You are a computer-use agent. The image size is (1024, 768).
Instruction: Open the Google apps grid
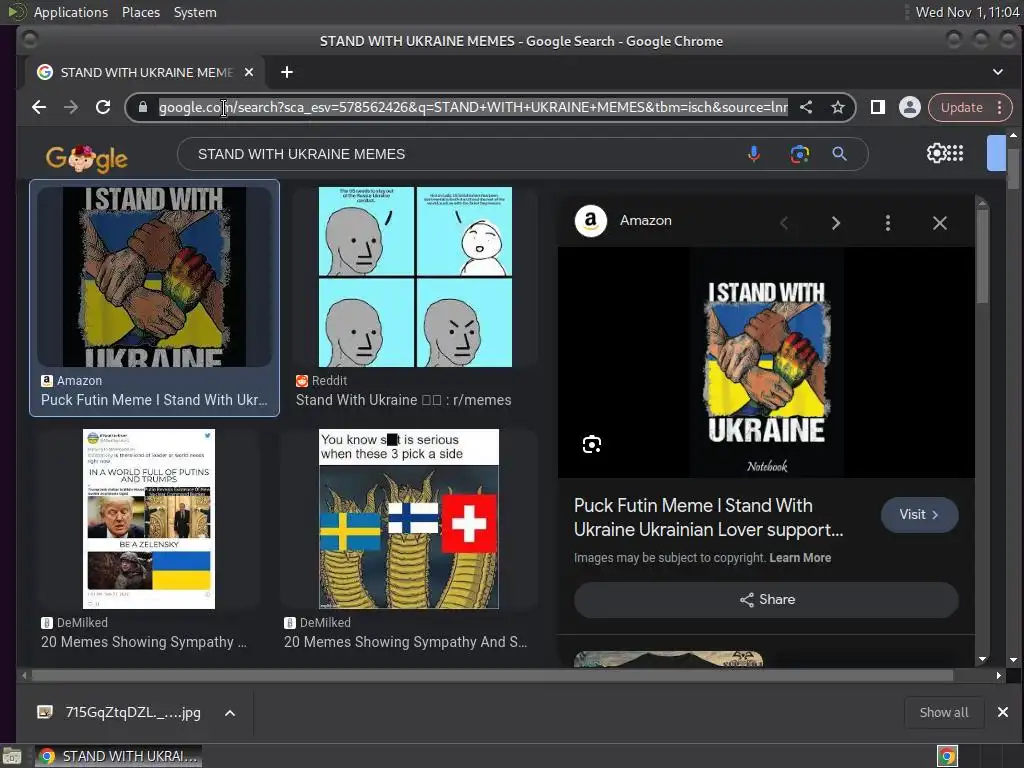(x=955, y=153)
